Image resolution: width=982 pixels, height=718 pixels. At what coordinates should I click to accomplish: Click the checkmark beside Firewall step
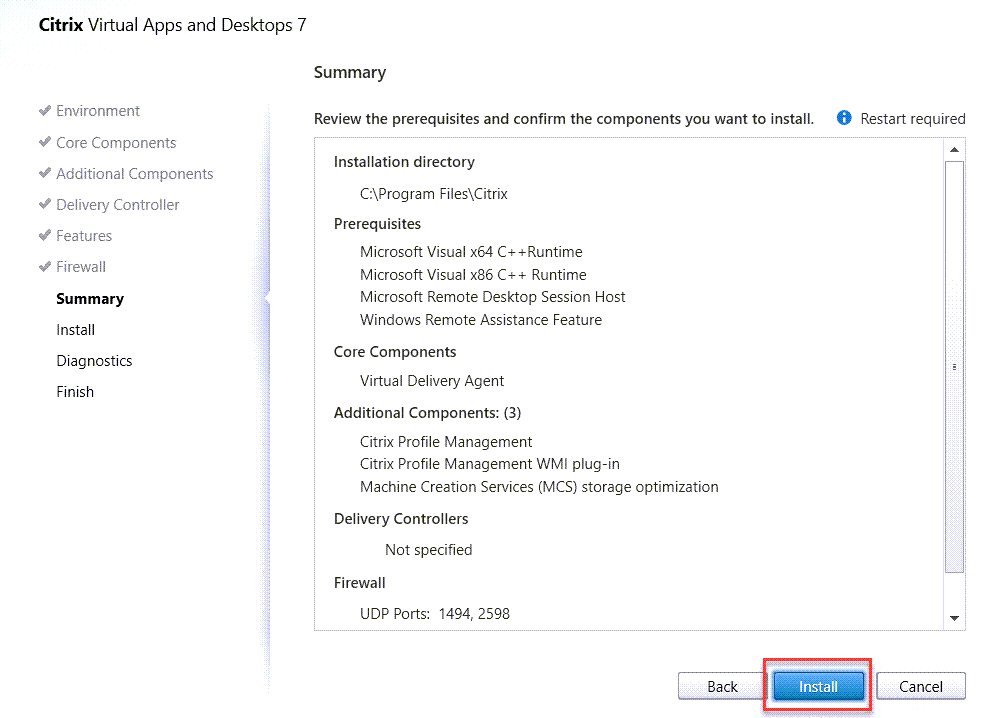(45, 266)
